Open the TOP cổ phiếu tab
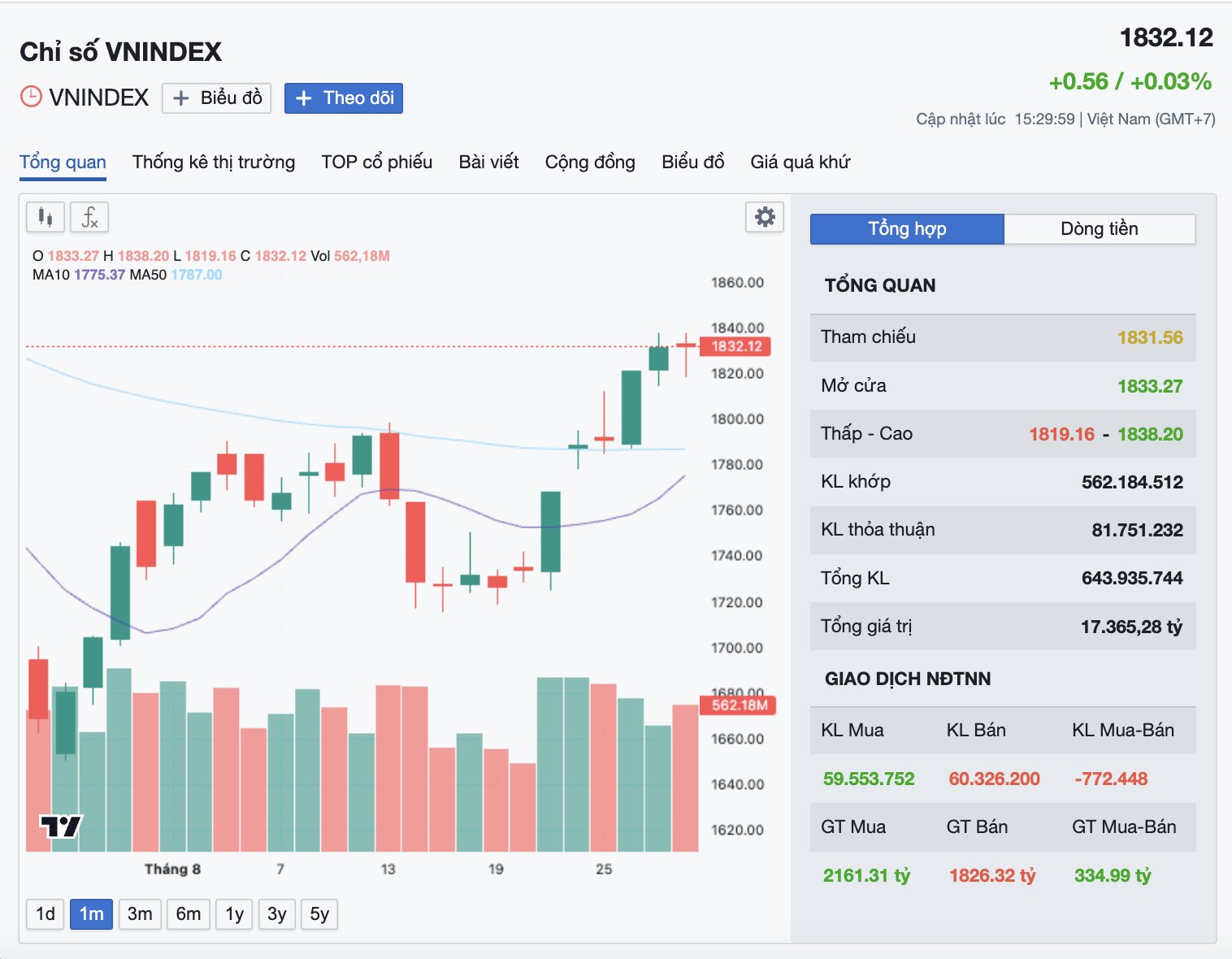Screen dimensions: 1232x959 click(x=377, y=162)
